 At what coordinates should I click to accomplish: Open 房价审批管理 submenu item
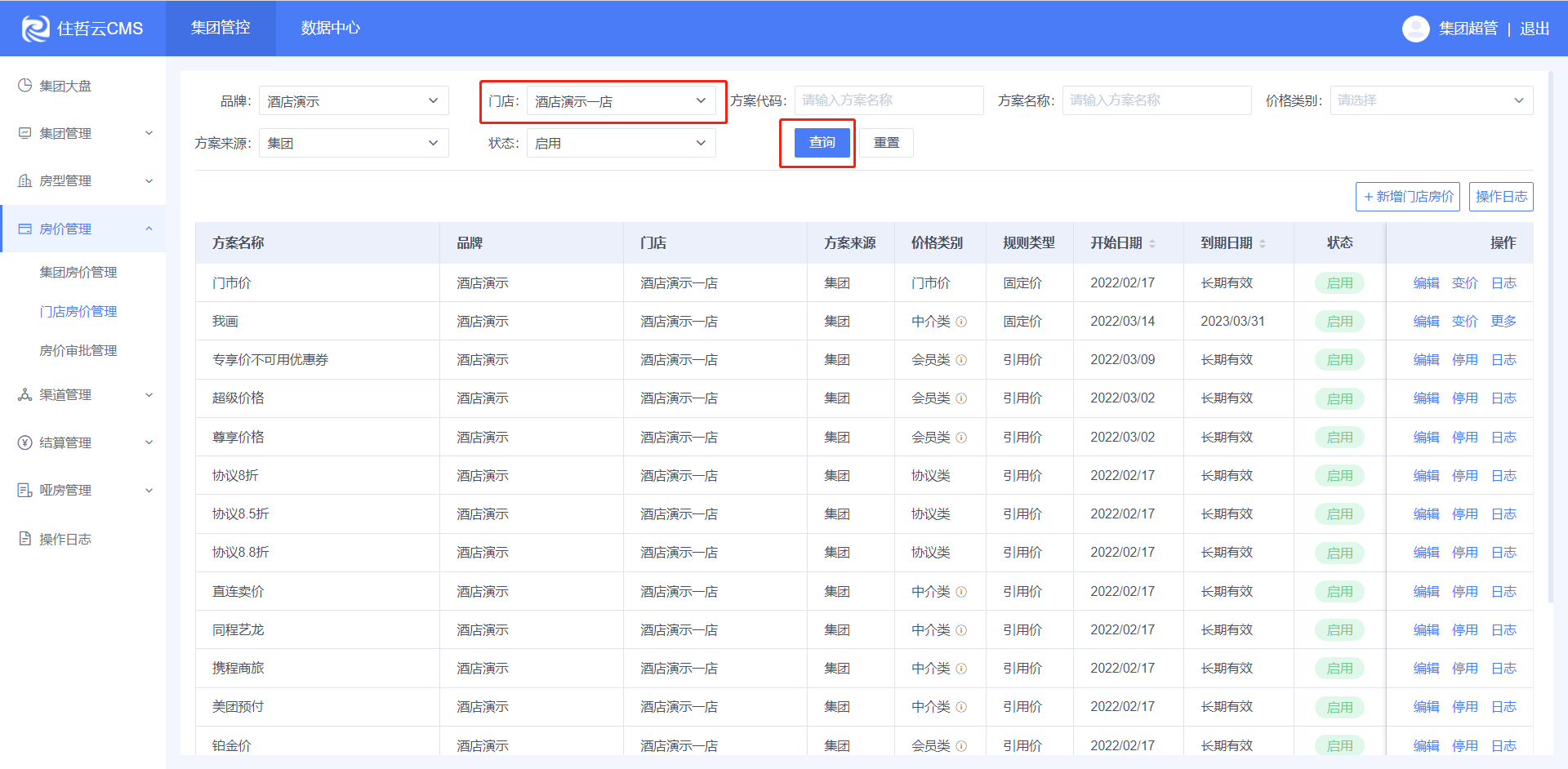(x=78, y=350)
